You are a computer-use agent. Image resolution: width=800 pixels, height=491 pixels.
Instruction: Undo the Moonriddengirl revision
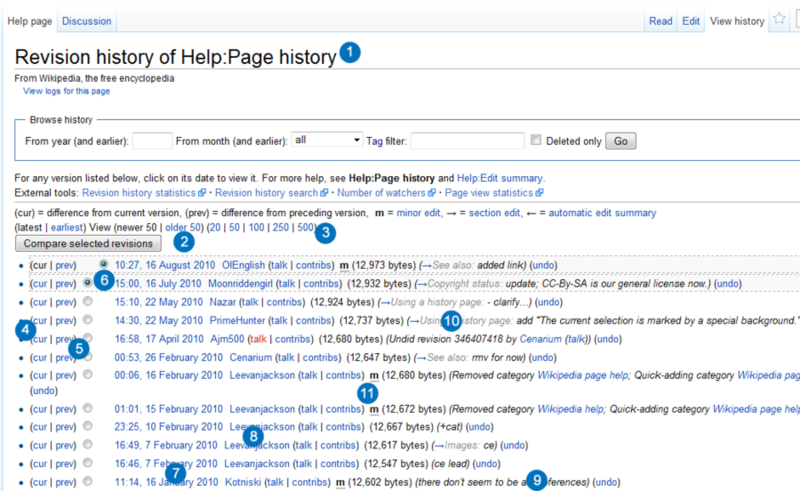pos(728,284)
